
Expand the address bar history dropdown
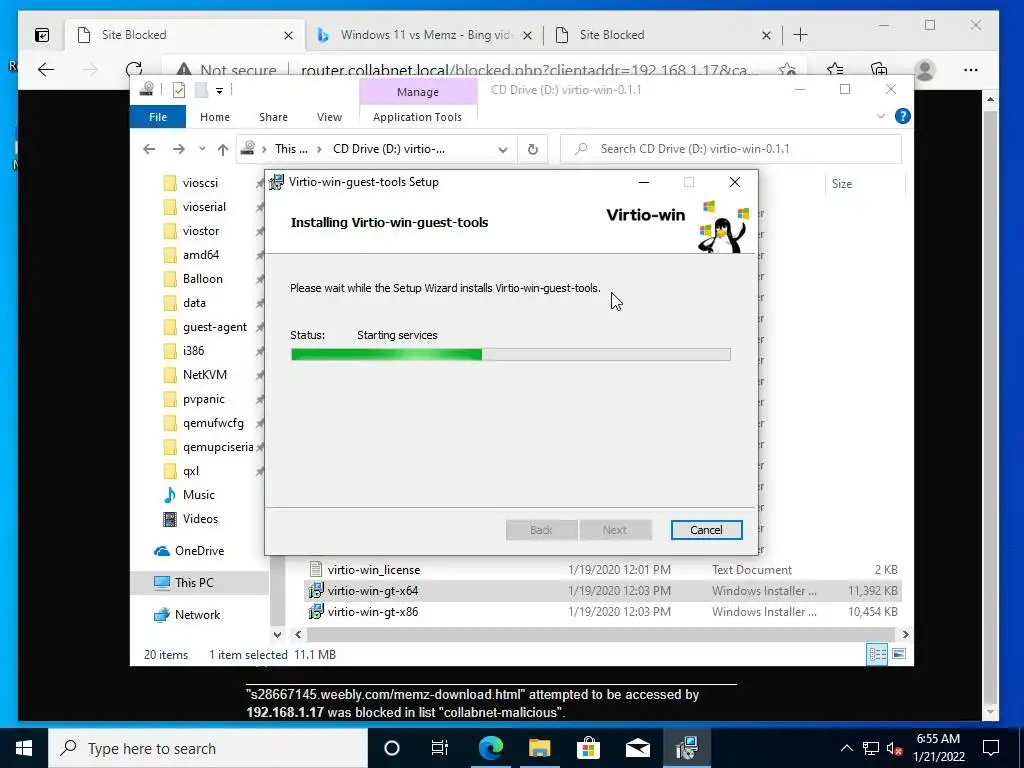[x=503, y=150]
